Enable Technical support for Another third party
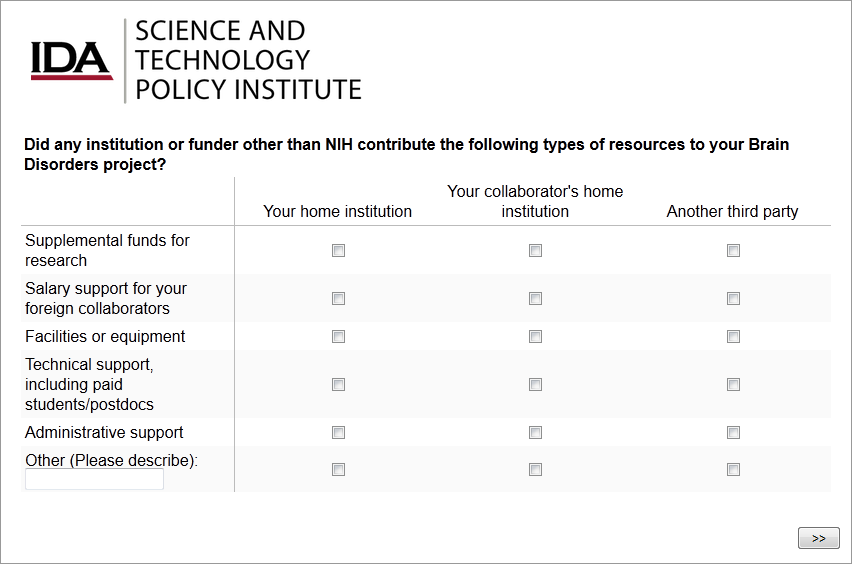Image resolution: width=852 pixels, height=564 pixels. 733,385
